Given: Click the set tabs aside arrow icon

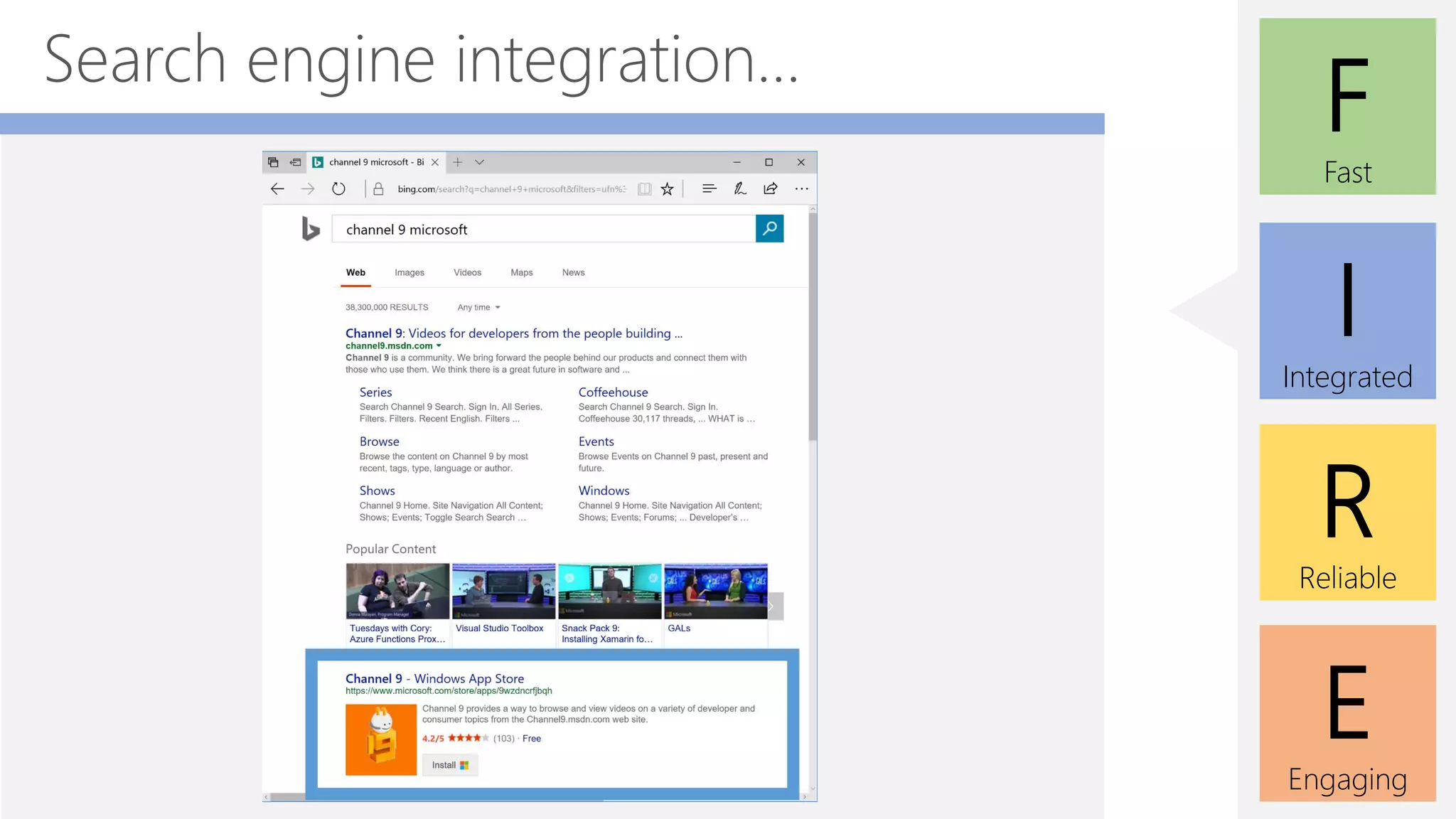Looking at the screenshot, I should [296, 162].
